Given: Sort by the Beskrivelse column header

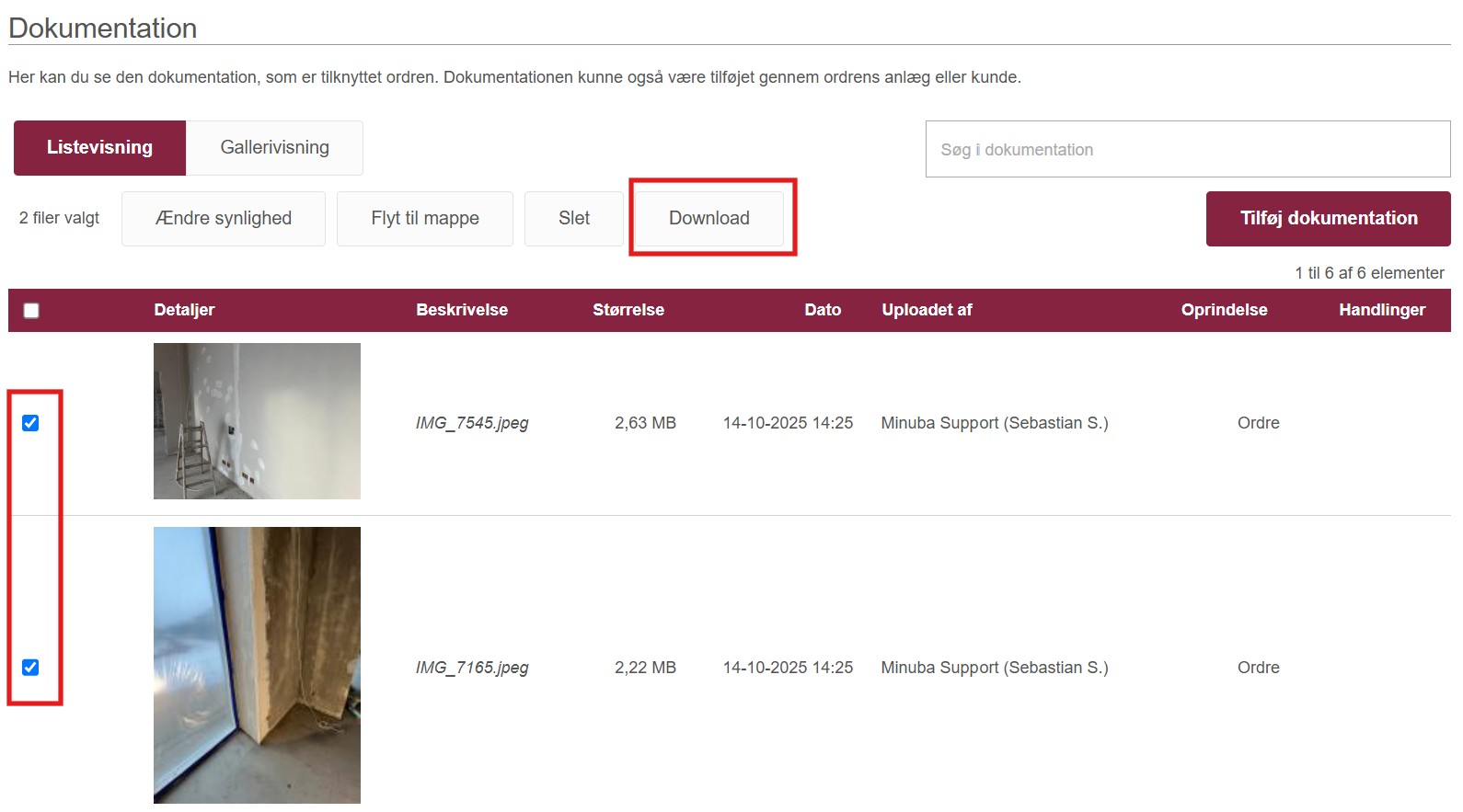Looking at the screenshot, I should (461, 310).
